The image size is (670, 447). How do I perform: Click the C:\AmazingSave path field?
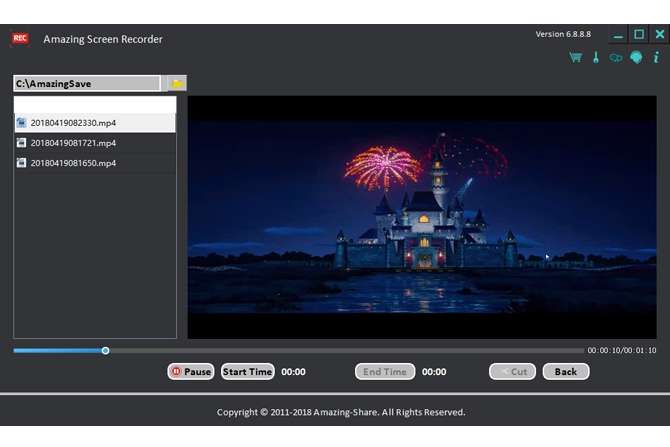[x=87, y=83]
